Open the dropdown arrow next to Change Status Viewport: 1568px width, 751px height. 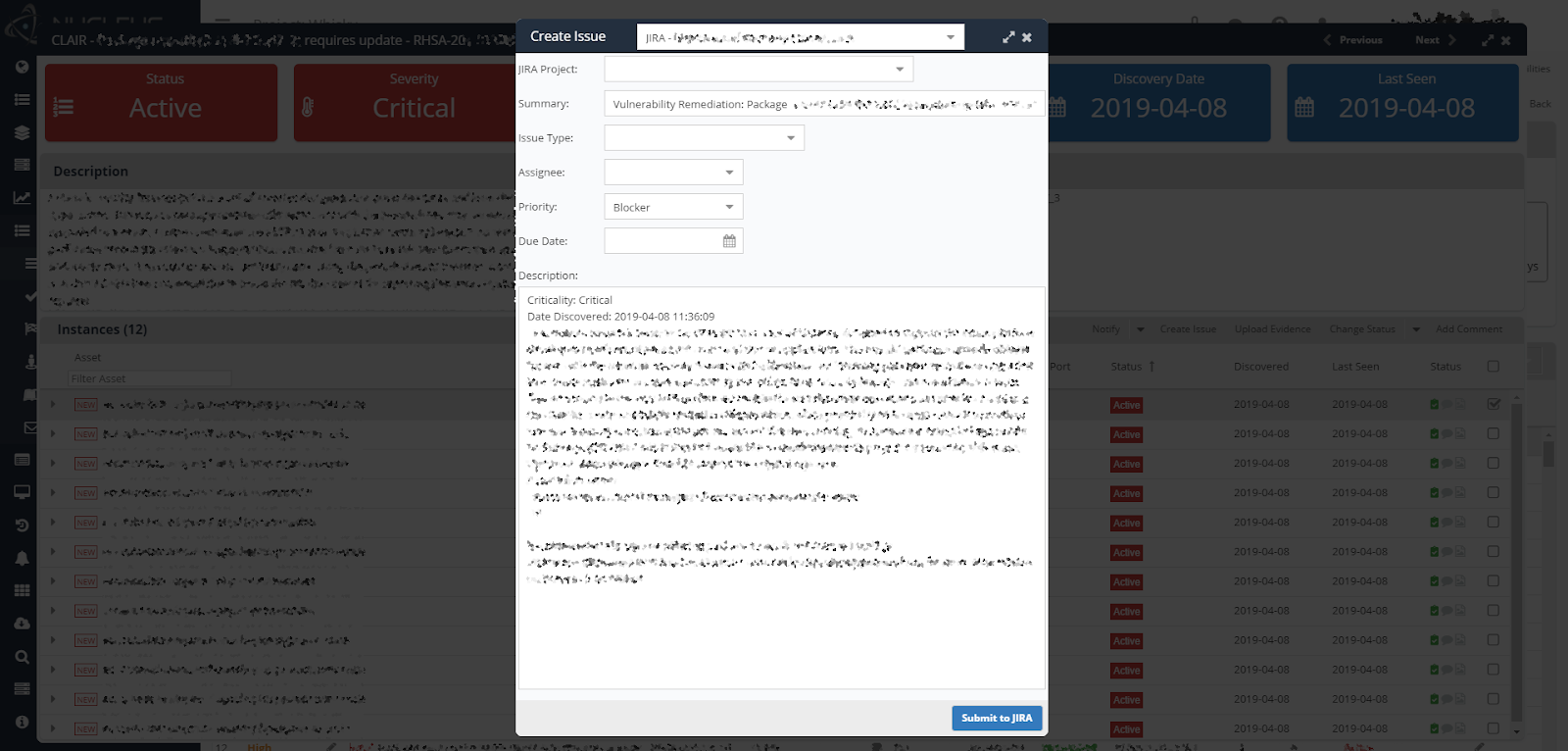click(x=1416, y=329)
